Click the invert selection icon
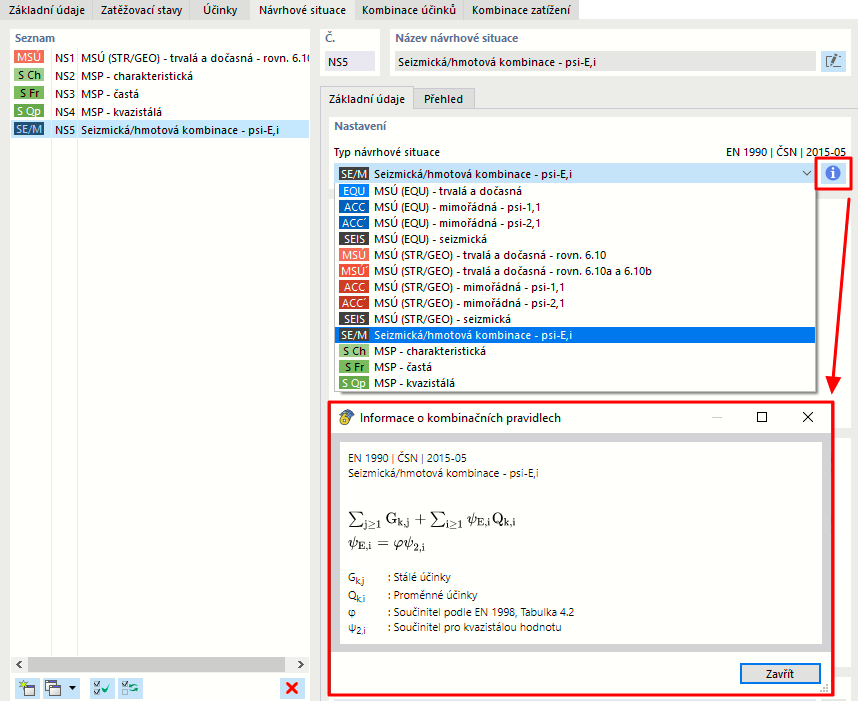 click(x=130, y=688)
